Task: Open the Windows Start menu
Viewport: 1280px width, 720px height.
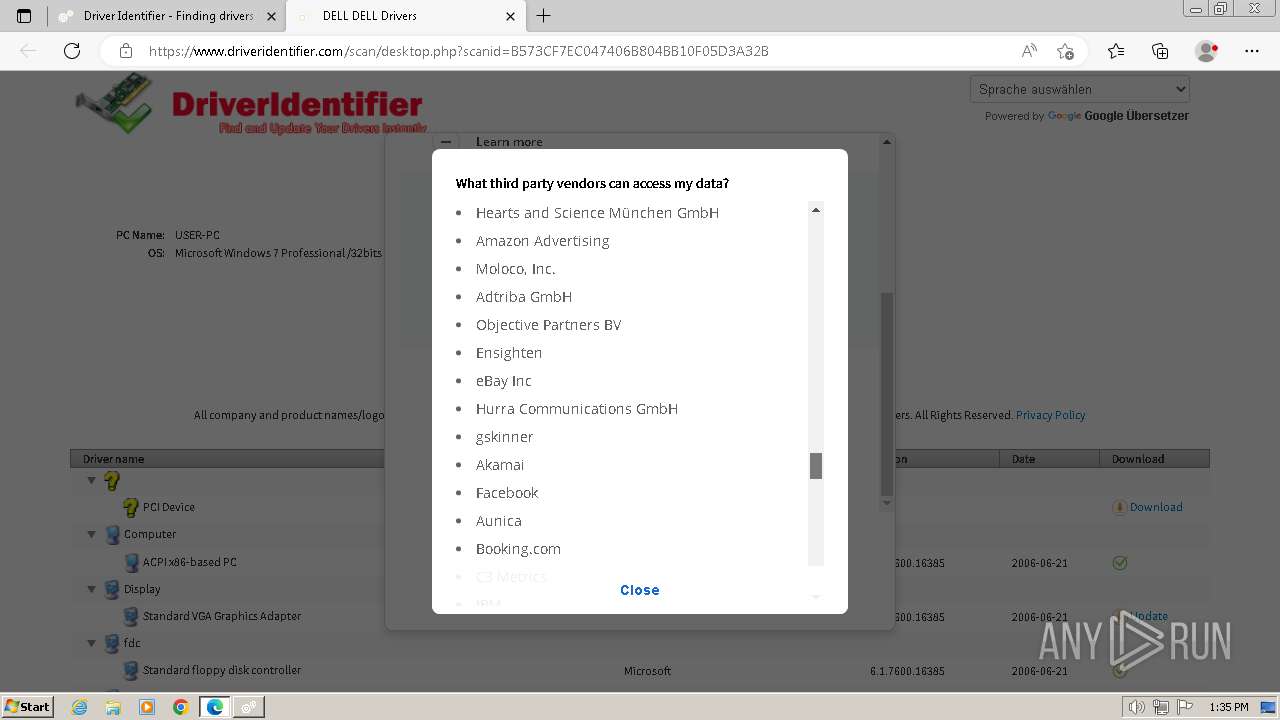Action: [x=27, y=706]
